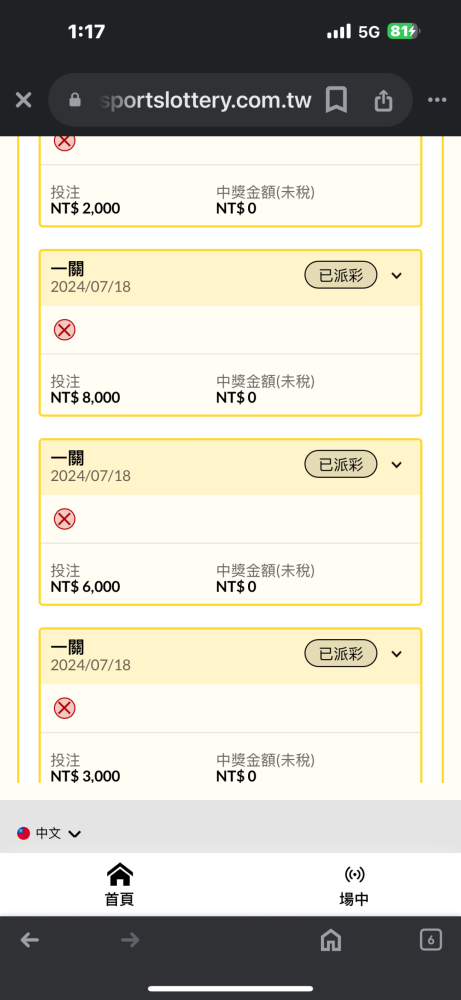This screenshot has width=461, height=1000.
Task: Tap the red X on the NT$ 6,000 bet
Action: coord(64,519)
